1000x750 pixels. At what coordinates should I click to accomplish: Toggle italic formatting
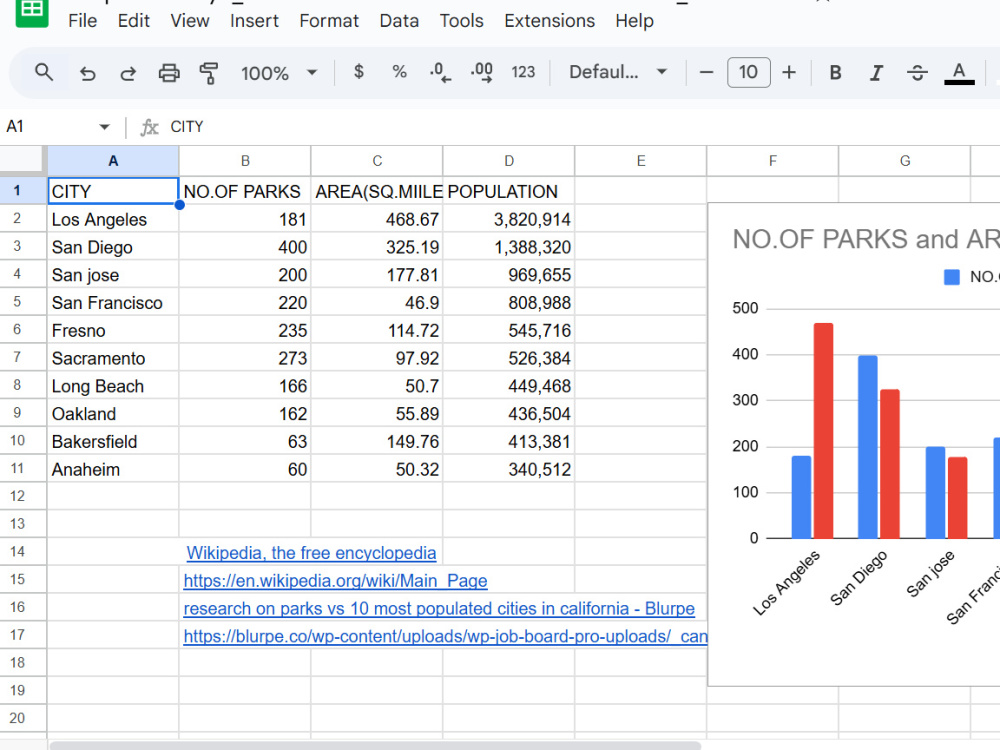(876, 73)
